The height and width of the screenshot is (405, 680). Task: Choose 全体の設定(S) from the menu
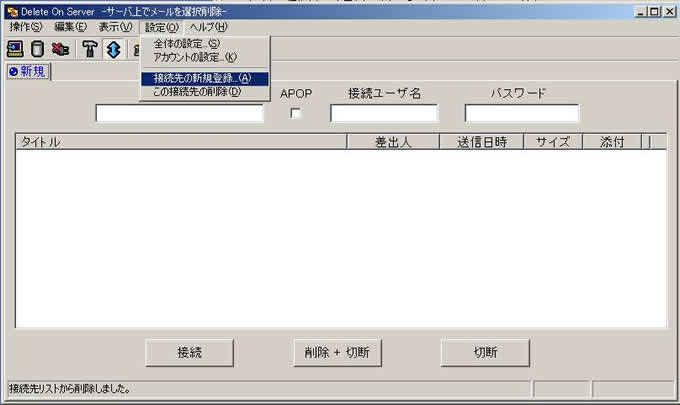point(204,44)
